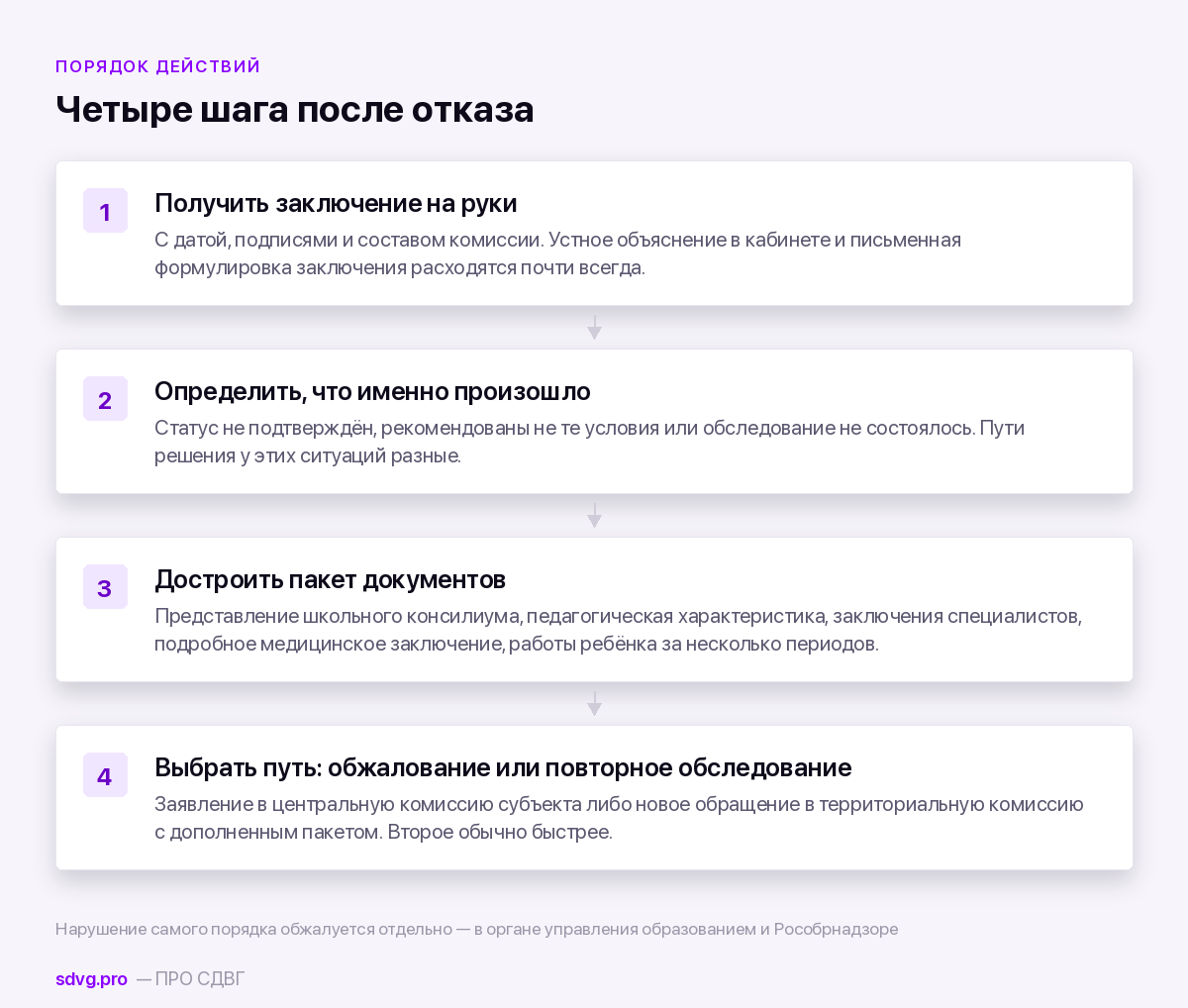Viewport: 1188px width, 1008px height.
Task: Click description starting 'Статус не подтверждён'
Action: coord(589,442)
